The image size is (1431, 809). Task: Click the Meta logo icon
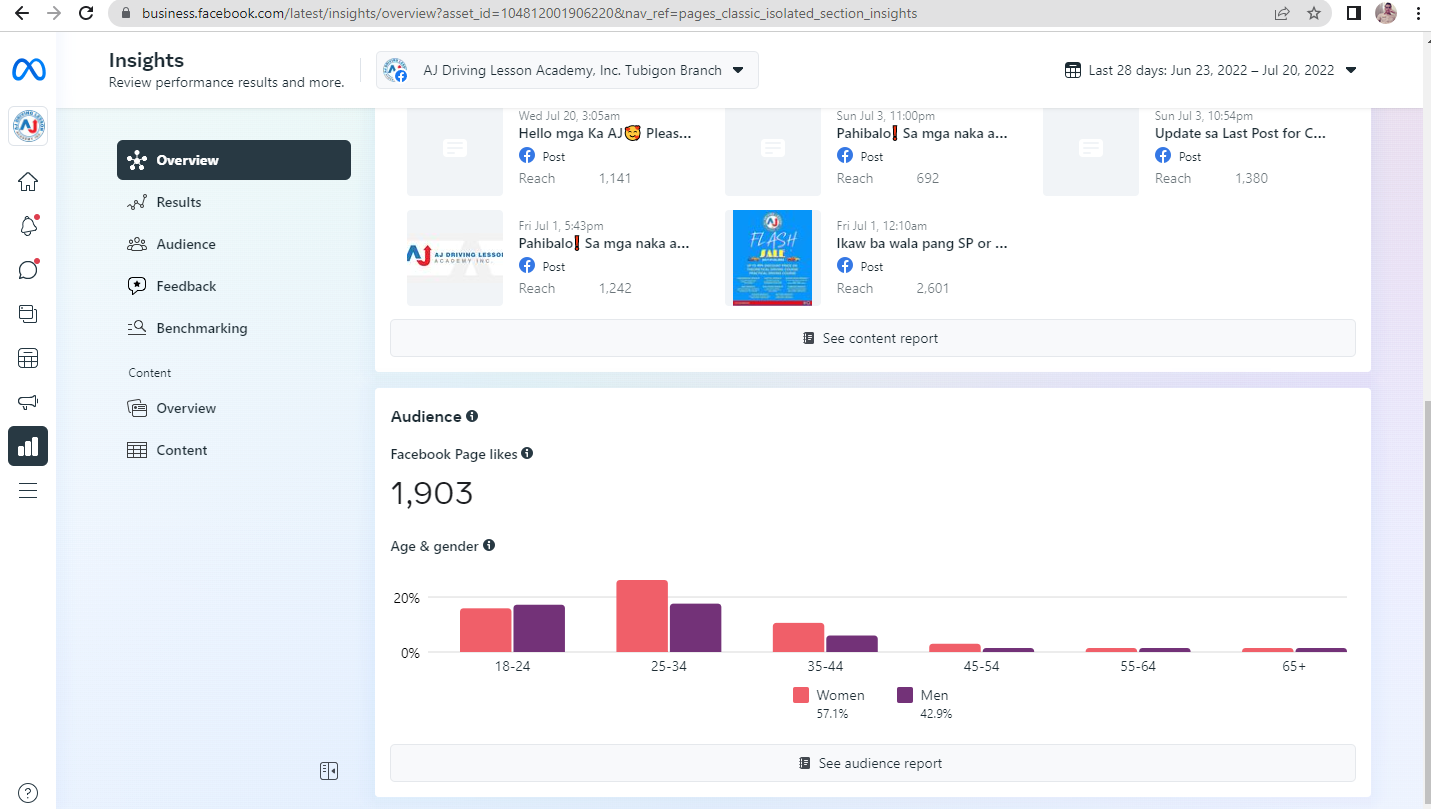pyautogui.click(x=28, y=70)
